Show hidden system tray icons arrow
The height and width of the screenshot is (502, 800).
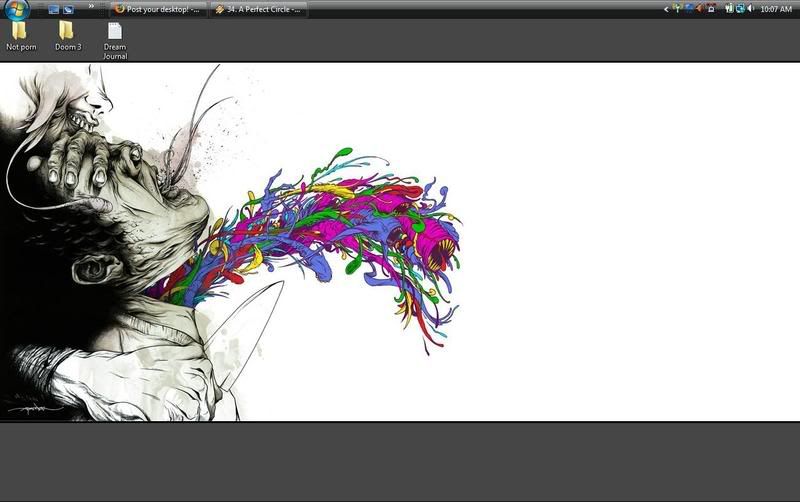(666, 9)
